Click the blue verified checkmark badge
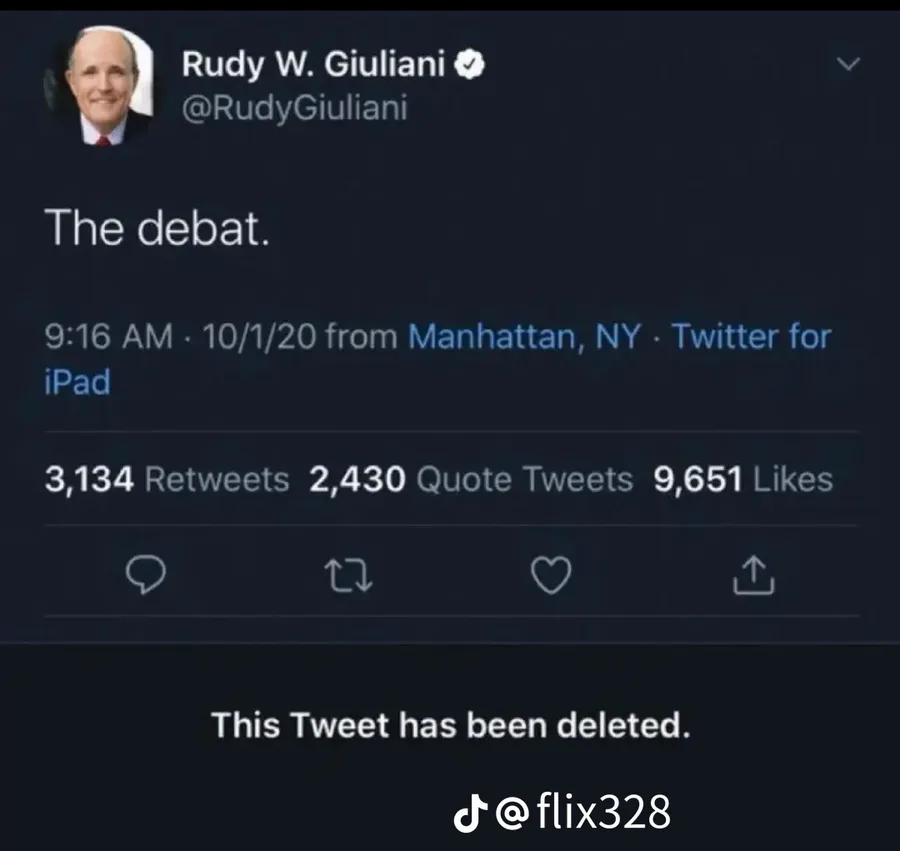 click(470, 64)
